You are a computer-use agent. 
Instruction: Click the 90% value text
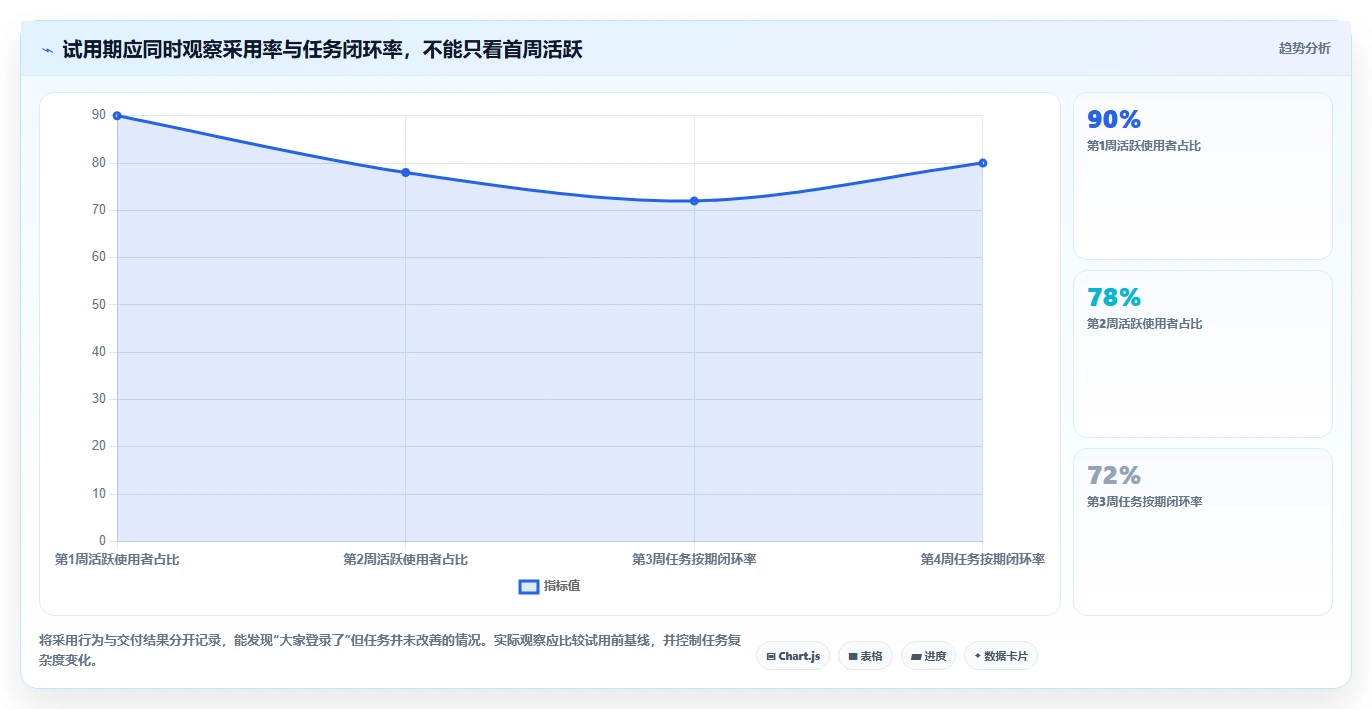1114,119
